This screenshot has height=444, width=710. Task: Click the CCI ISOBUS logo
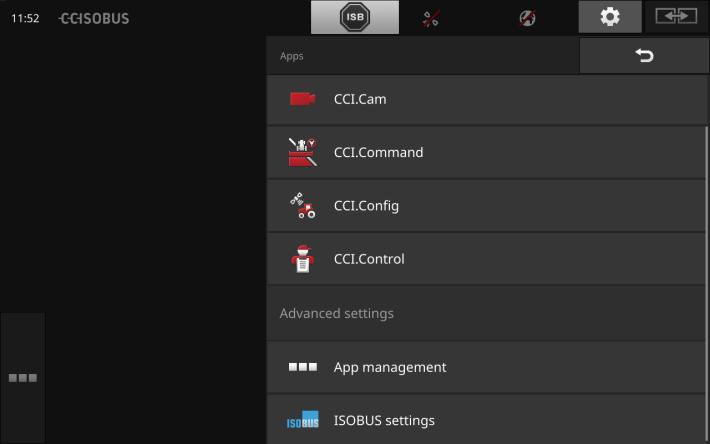[94, 19]
